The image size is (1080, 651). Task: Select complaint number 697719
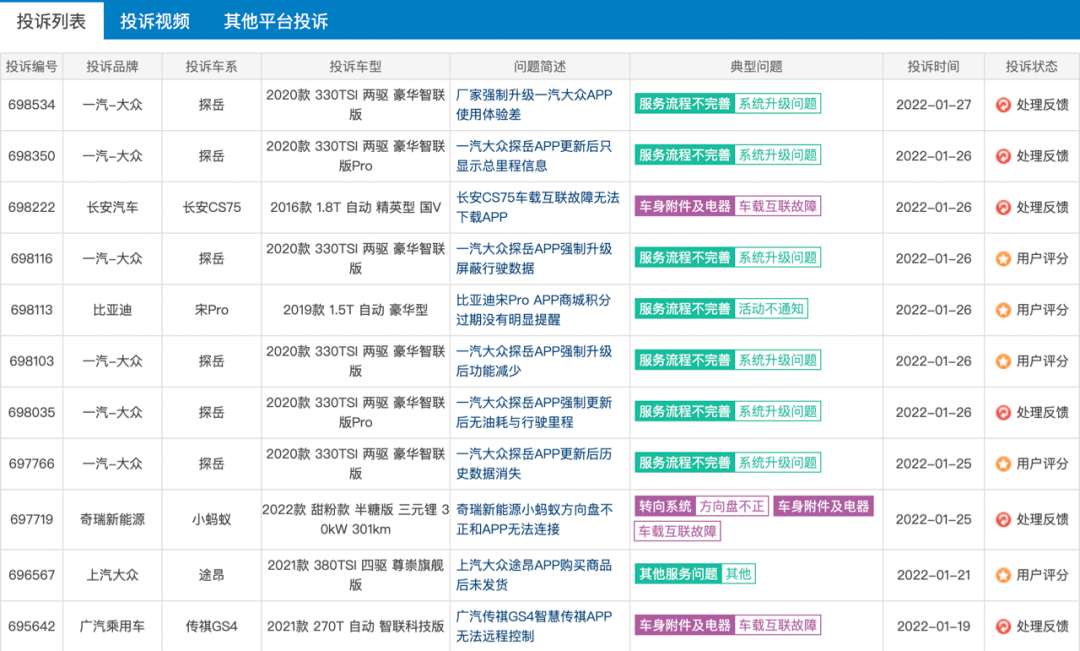pos(32,519)
